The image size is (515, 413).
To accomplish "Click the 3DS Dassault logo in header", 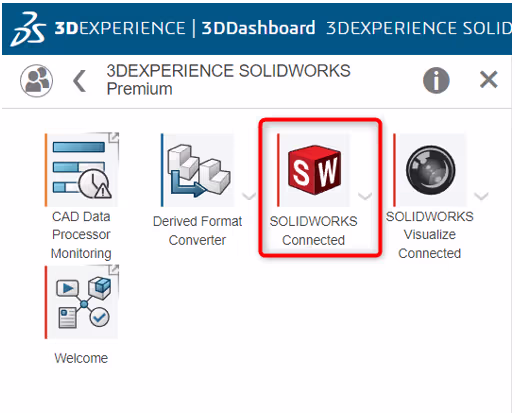I will click(x=28, y=29).
